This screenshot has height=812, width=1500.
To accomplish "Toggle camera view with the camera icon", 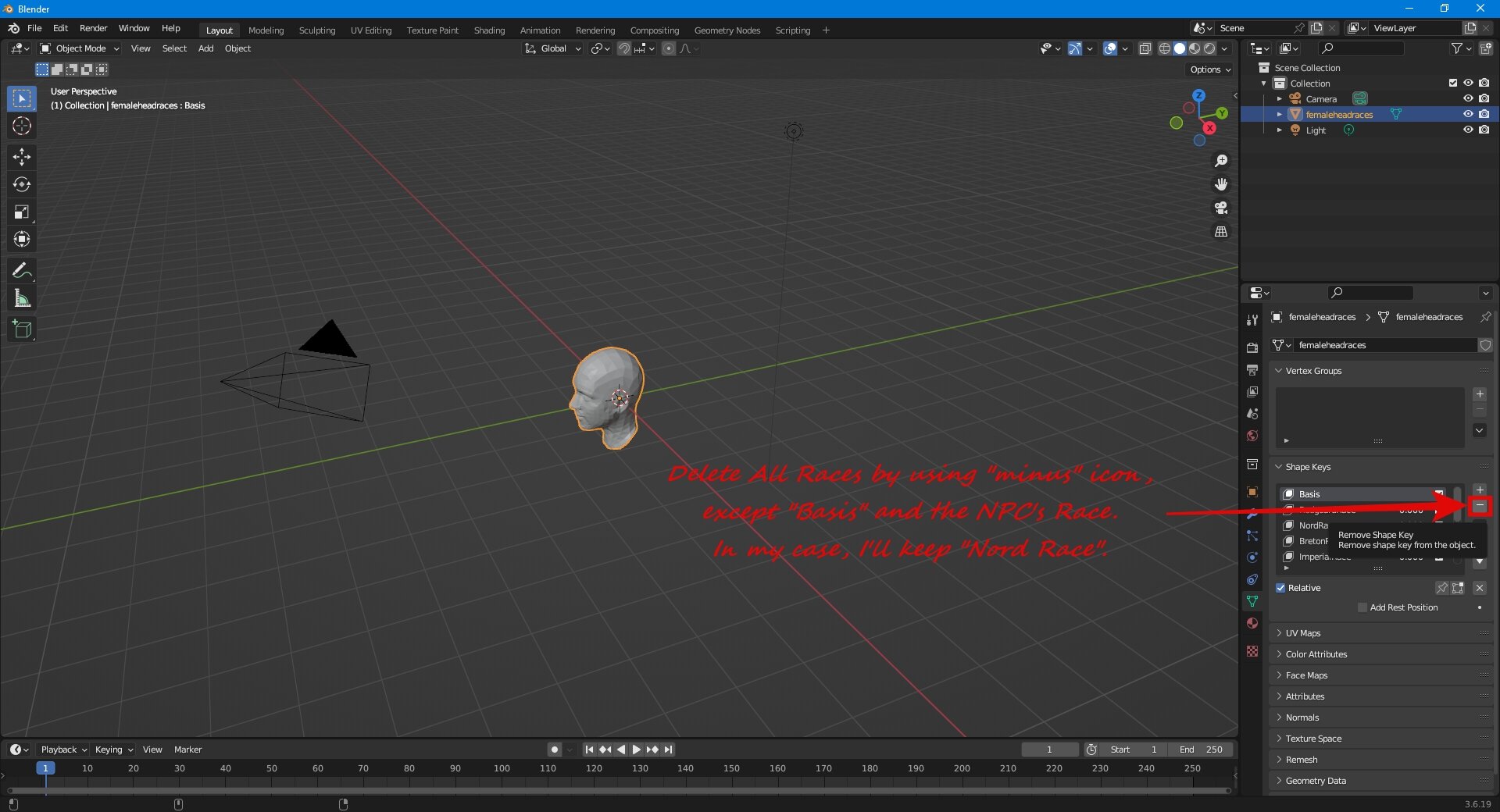I will tap(1221, 208).
